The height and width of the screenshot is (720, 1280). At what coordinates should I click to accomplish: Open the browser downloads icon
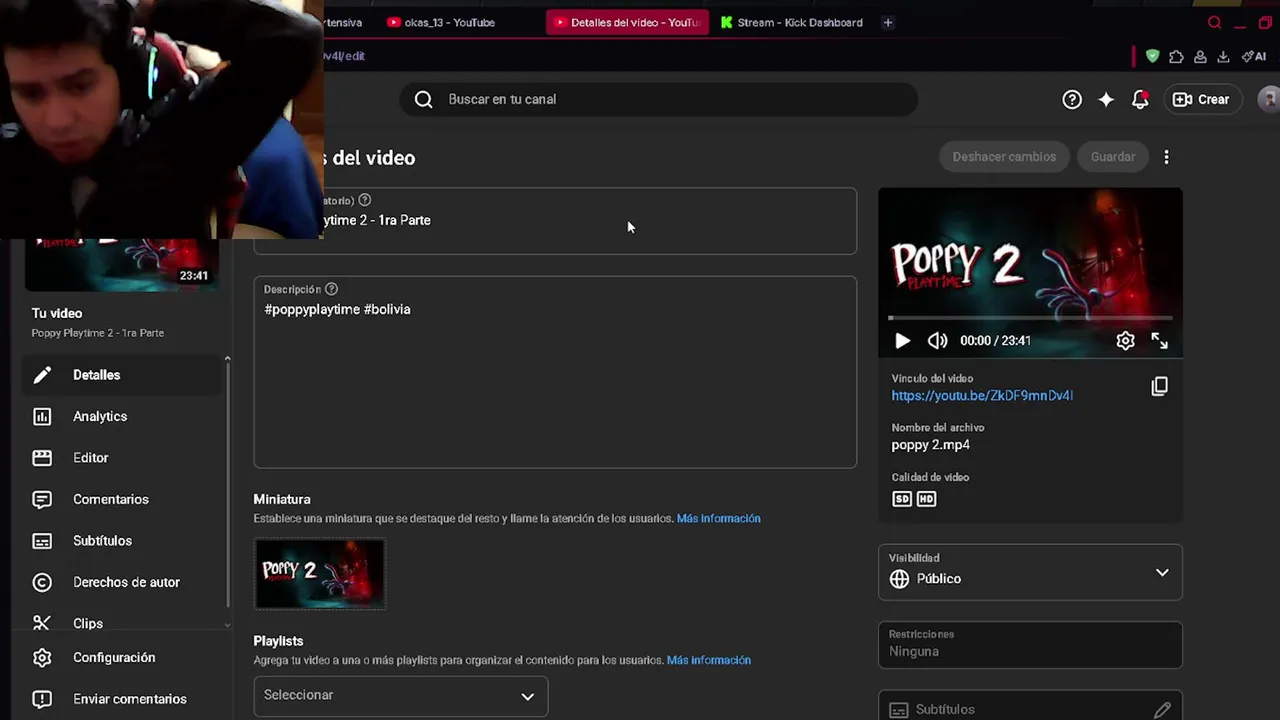[x=1223, y=56]
